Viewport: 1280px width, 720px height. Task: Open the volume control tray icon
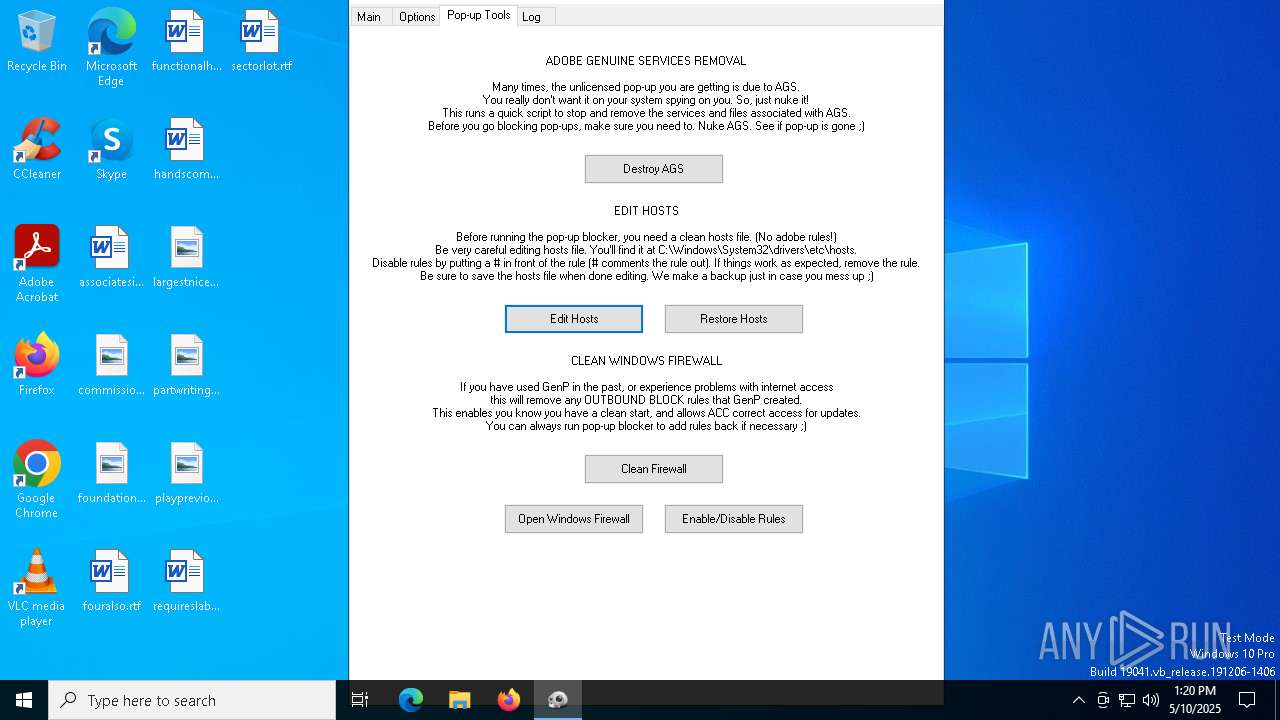point(1151,700)
